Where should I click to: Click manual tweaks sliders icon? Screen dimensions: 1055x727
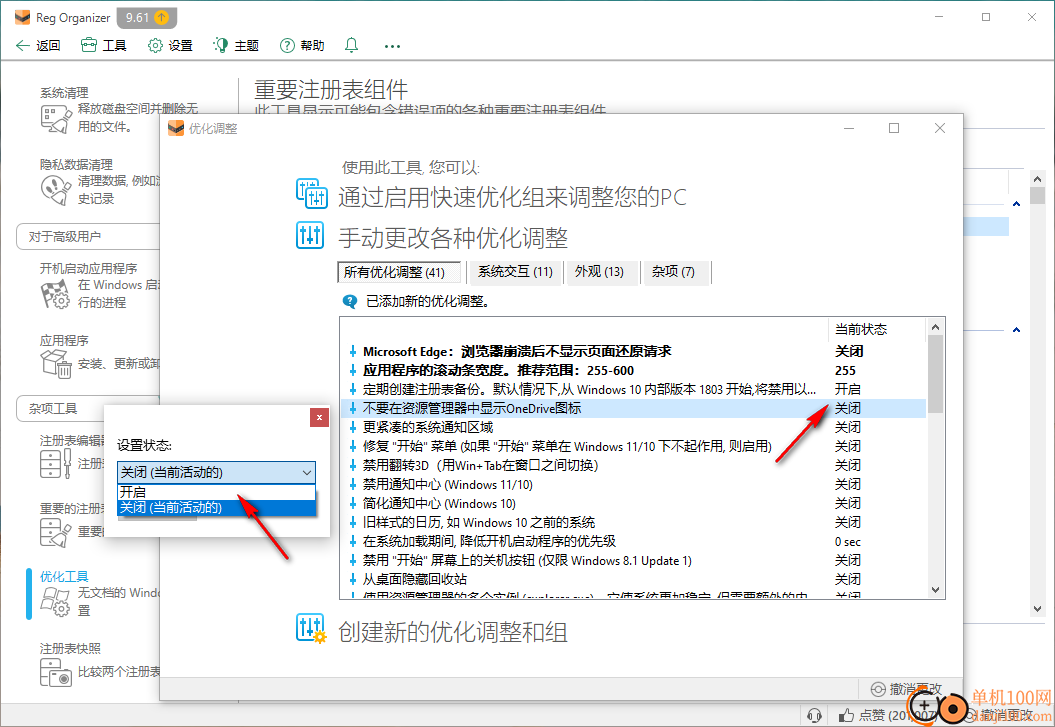coord(310,235)
